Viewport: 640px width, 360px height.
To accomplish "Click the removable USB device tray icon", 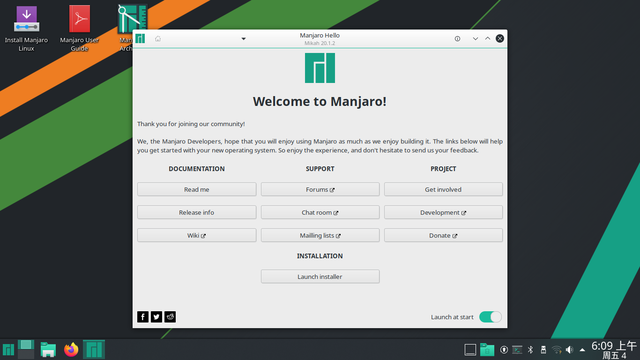I will [543, 350].
